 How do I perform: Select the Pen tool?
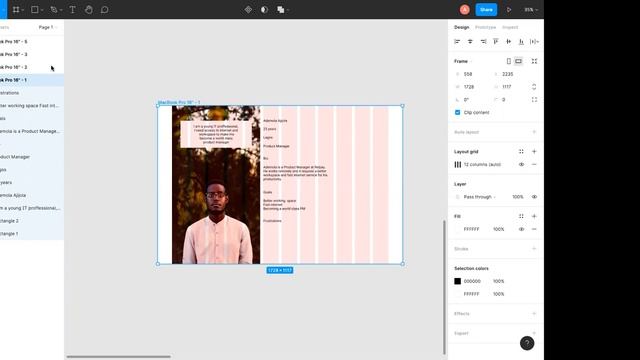pos(53,9)
